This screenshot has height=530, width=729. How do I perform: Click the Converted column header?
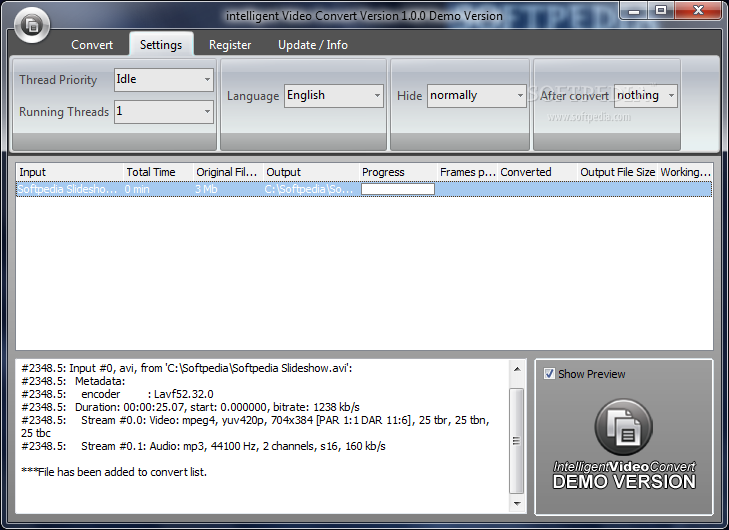537,172
